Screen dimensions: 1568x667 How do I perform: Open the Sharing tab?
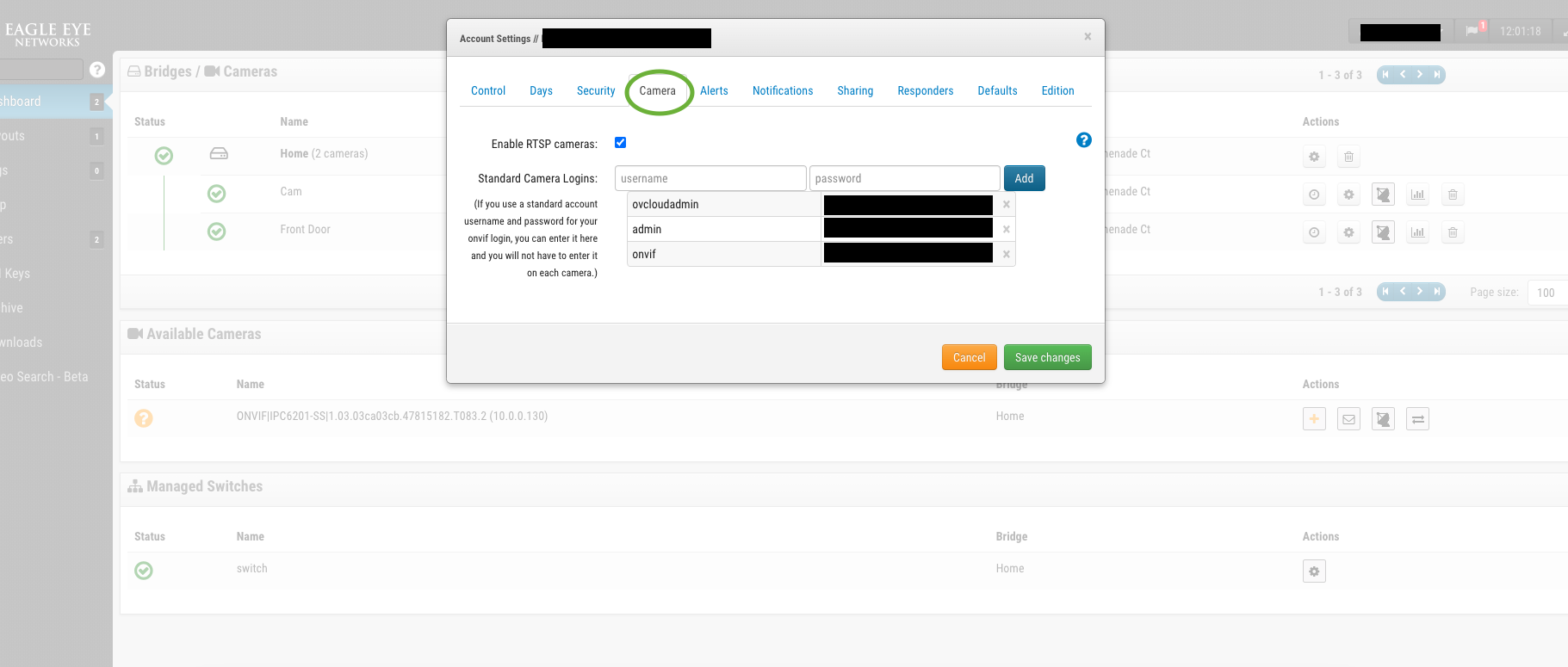855,90
